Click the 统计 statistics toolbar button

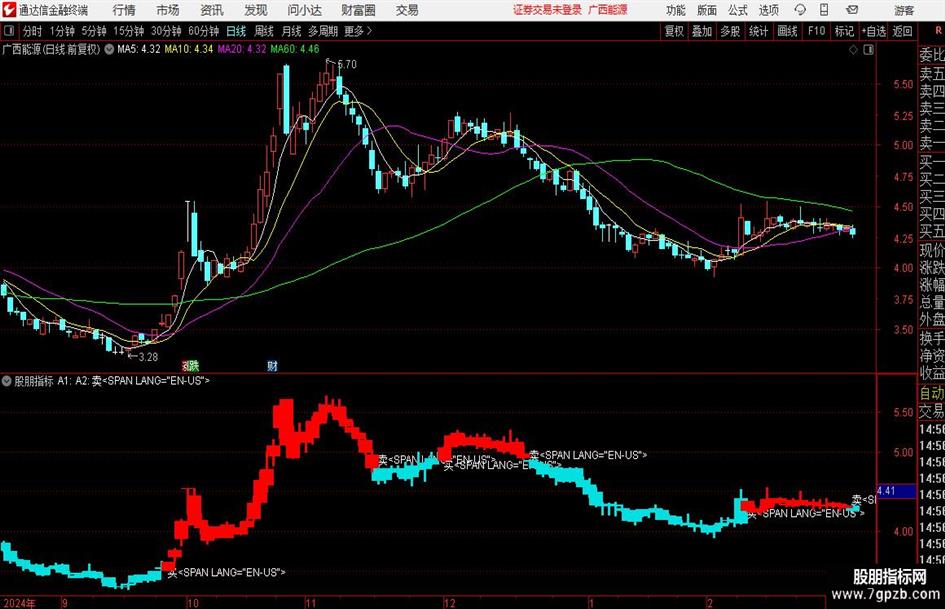pyautogui.click(x=758, y=31)
